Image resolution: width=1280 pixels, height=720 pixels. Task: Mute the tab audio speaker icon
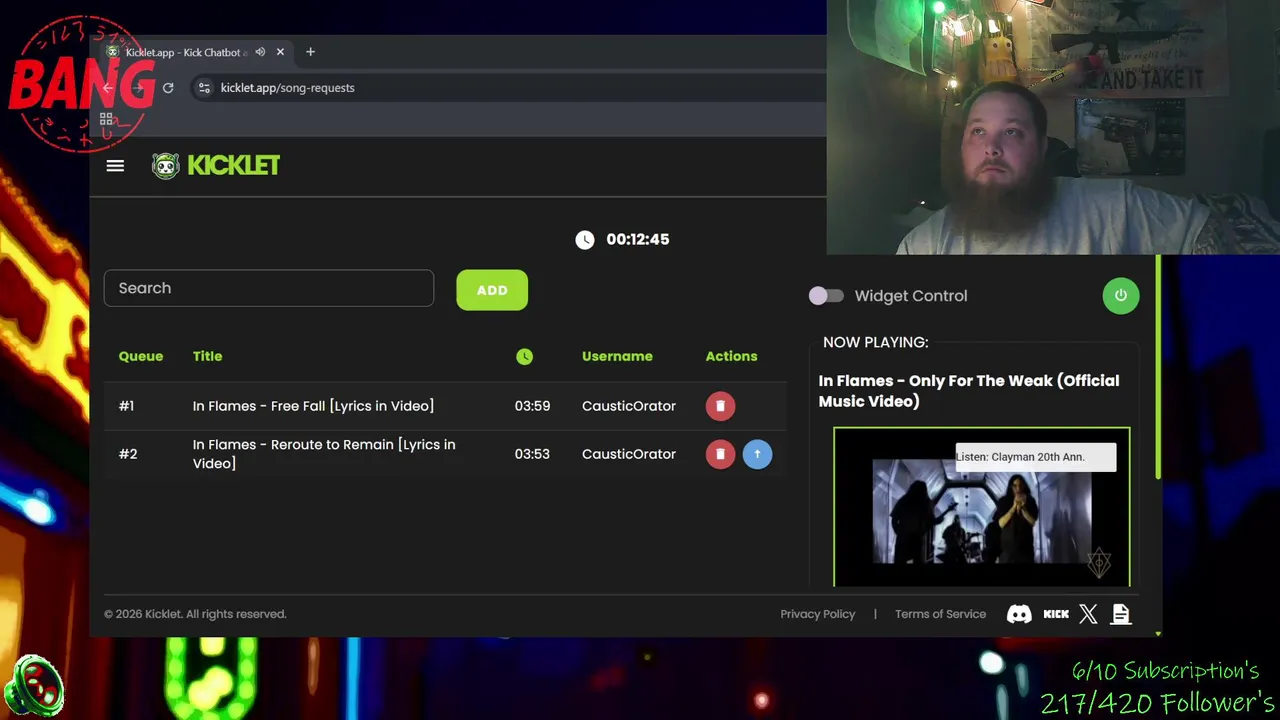260,52
